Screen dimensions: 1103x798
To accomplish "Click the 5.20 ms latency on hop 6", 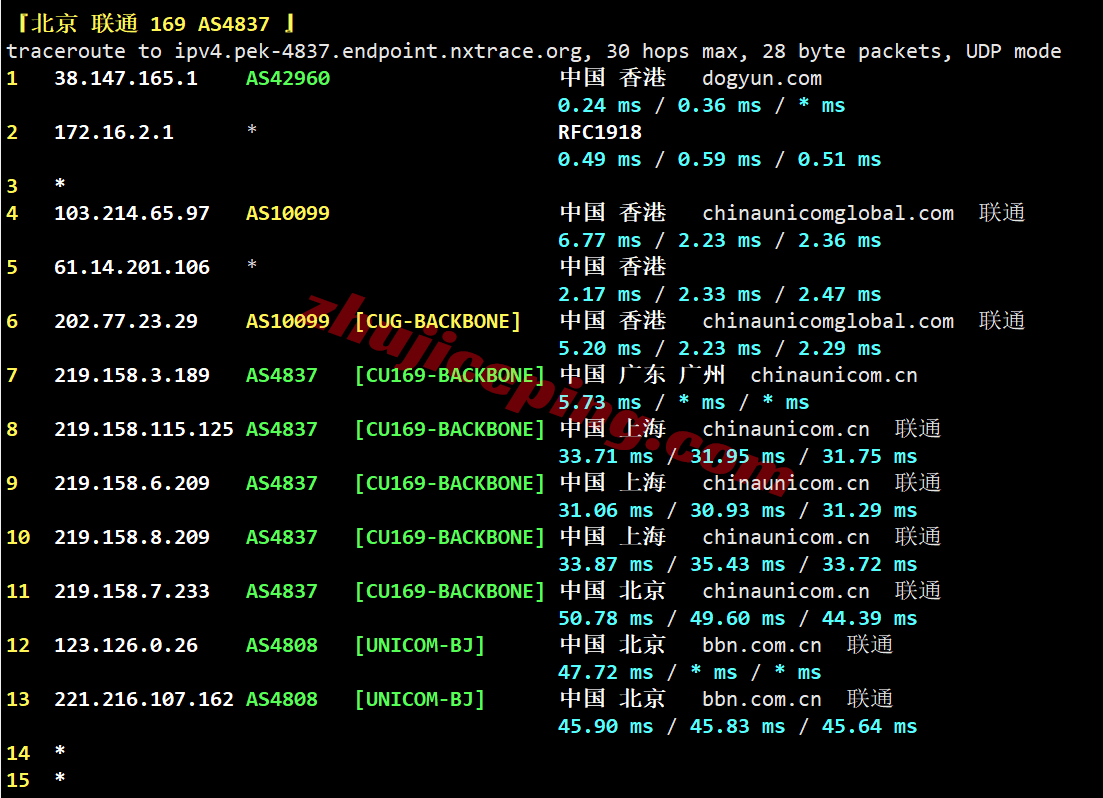I will tap(599, 349).
